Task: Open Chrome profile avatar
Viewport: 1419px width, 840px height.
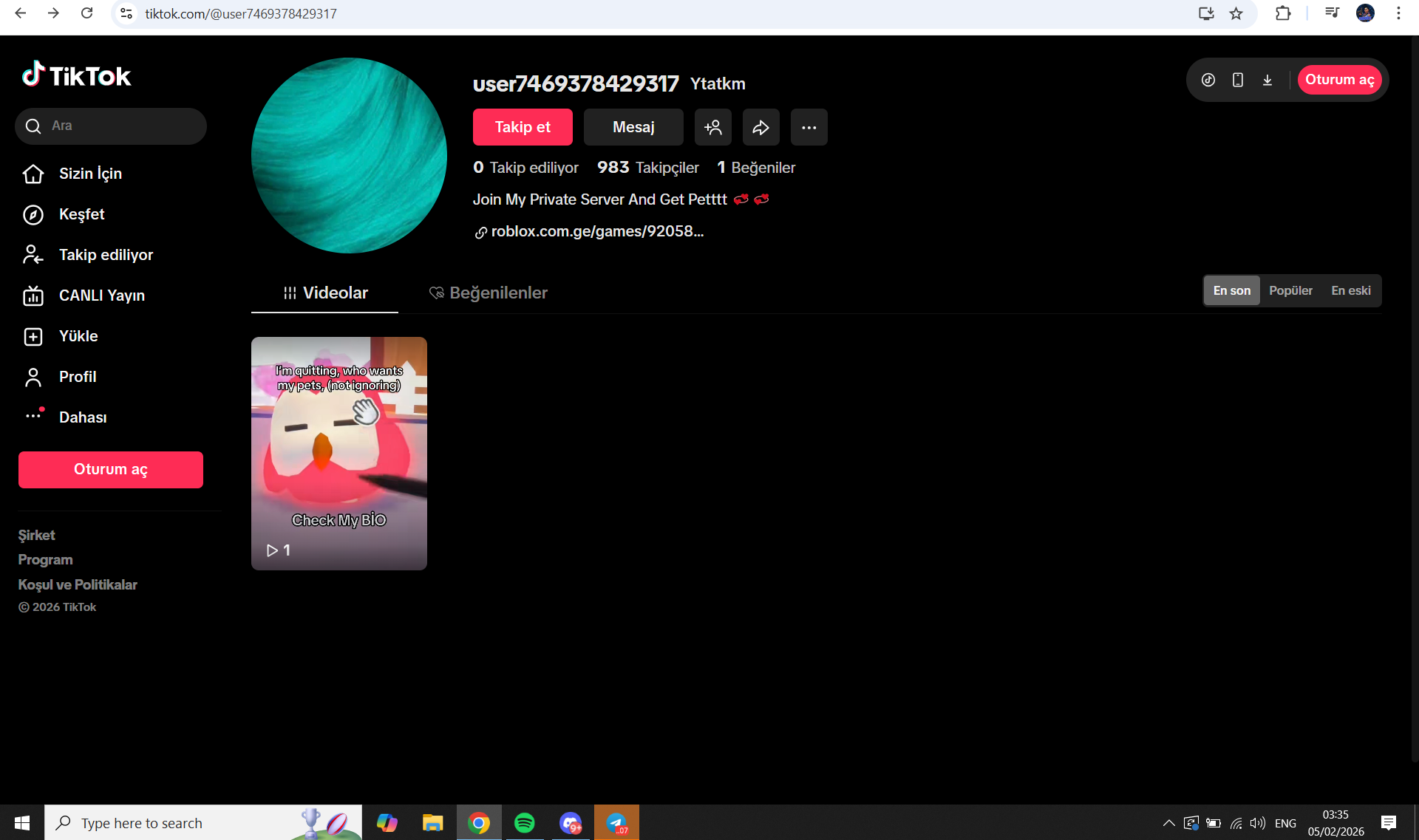Action: (x=1365, y=13)
